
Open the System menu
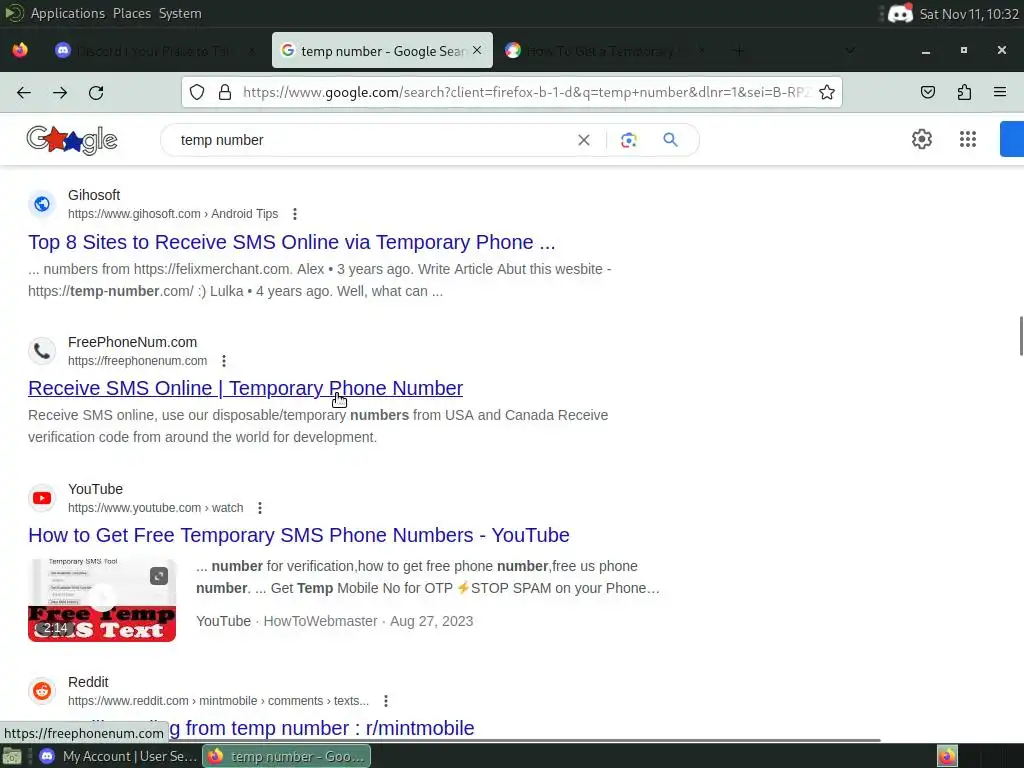click(x=180, y=13)
